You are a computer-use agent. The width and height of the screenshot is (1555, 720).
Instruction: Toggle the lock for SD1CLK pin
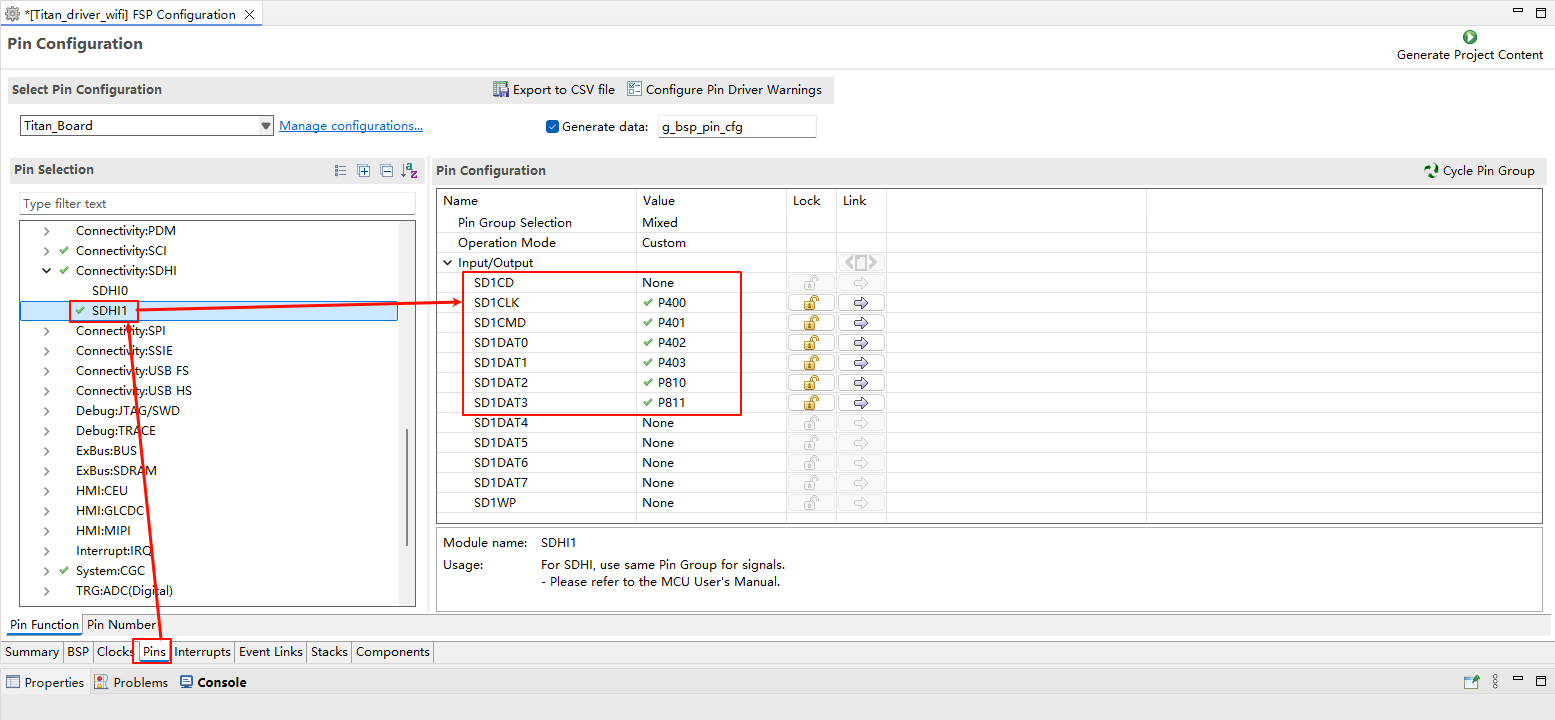pyautogui.click(x=811, y=303)
